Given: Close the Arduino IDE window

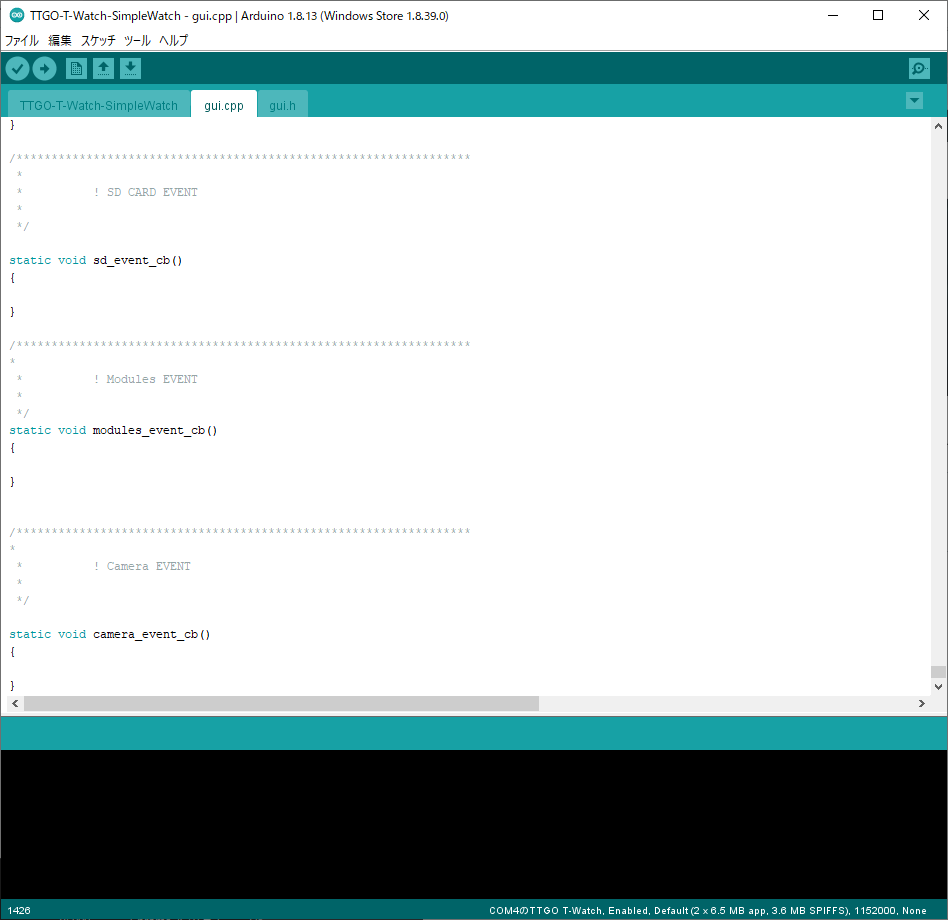Looking at the screenshot, I should [923, 16].
